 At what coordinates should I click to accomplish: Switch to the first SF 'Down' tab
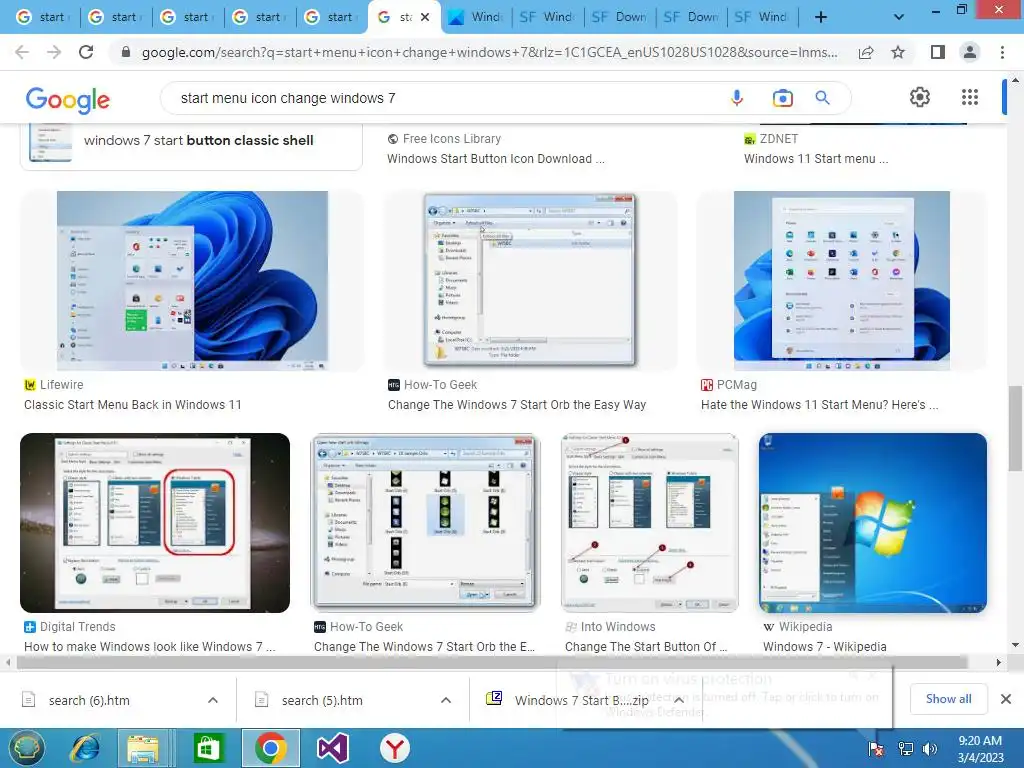coord(618,17)
